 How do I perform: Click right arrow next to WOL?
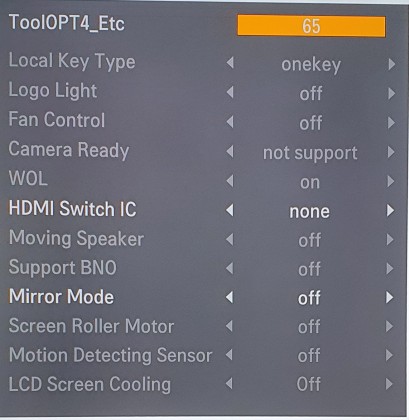click(x=391, y=182)
